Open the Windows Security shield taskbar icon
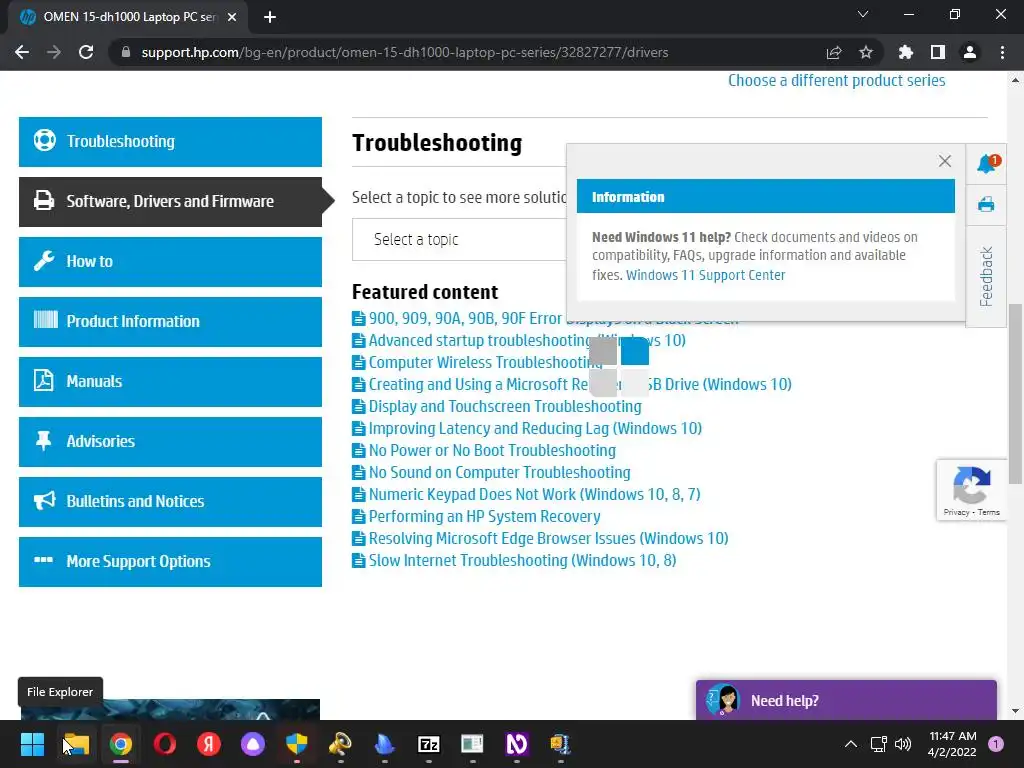The width and height of the screenshot is (1024, 768). [x=297, y=744]
